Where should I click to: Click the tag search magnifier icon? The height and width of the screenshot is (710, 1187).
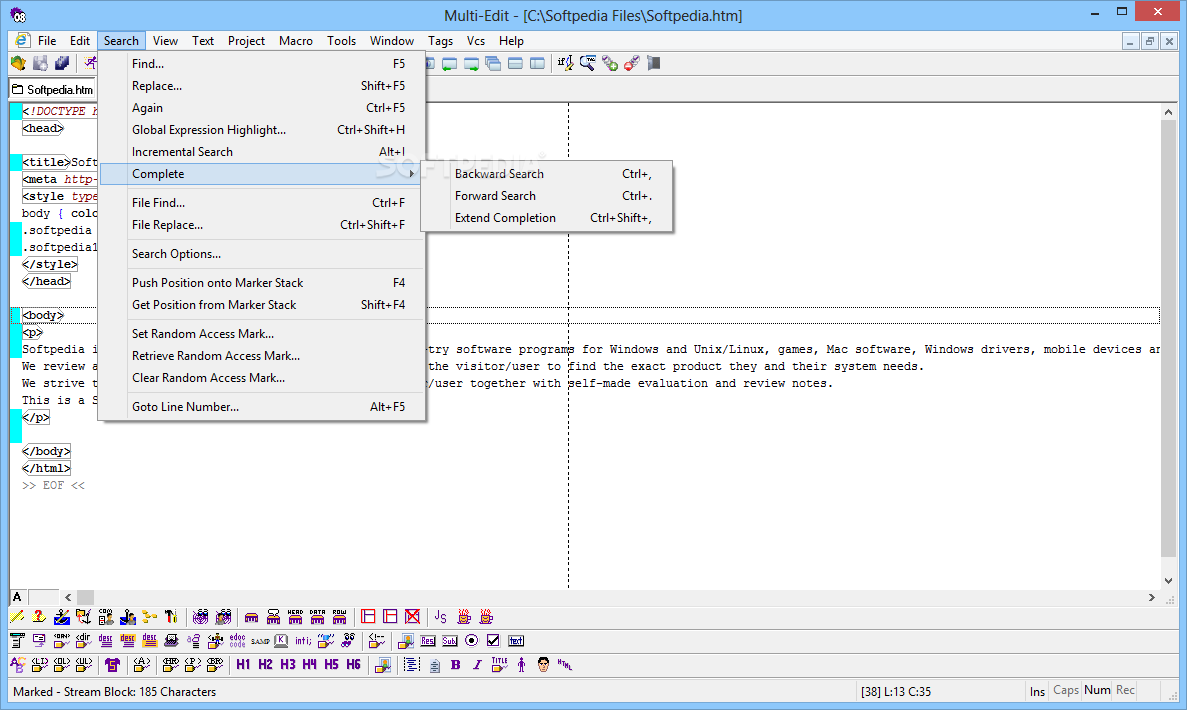(587, 64)
